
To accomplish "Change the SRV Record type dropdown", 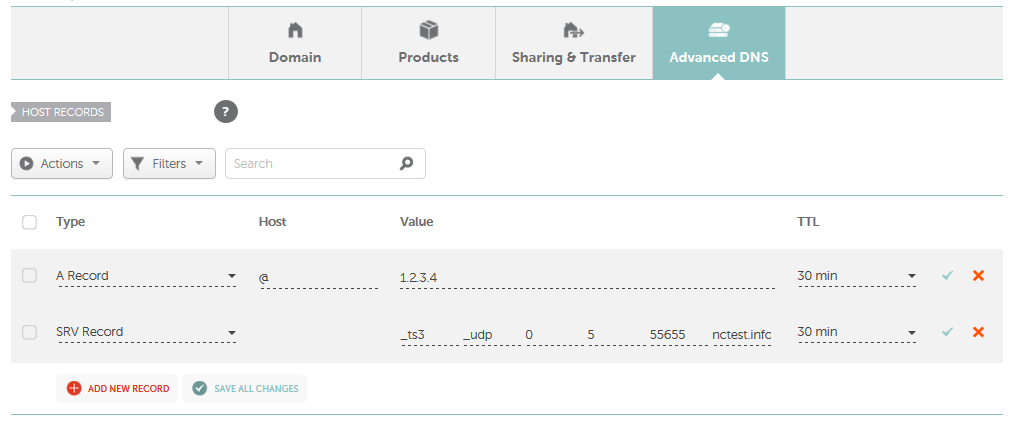I will tap(146, 333).
